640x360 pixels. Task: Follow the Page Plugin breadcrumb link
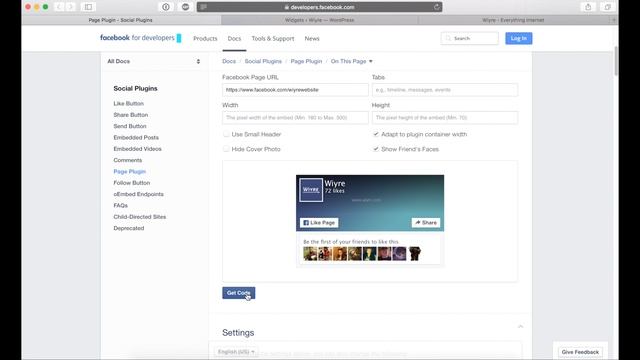[x=306, y=61]
